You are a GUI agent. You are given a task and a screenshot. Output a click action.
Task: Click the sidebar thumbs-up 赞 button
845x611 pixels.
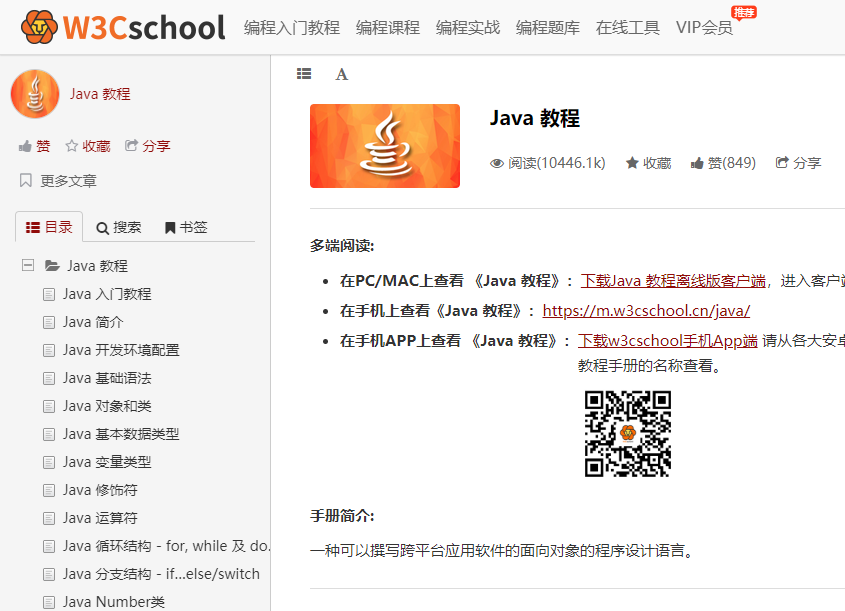point(34,146)
